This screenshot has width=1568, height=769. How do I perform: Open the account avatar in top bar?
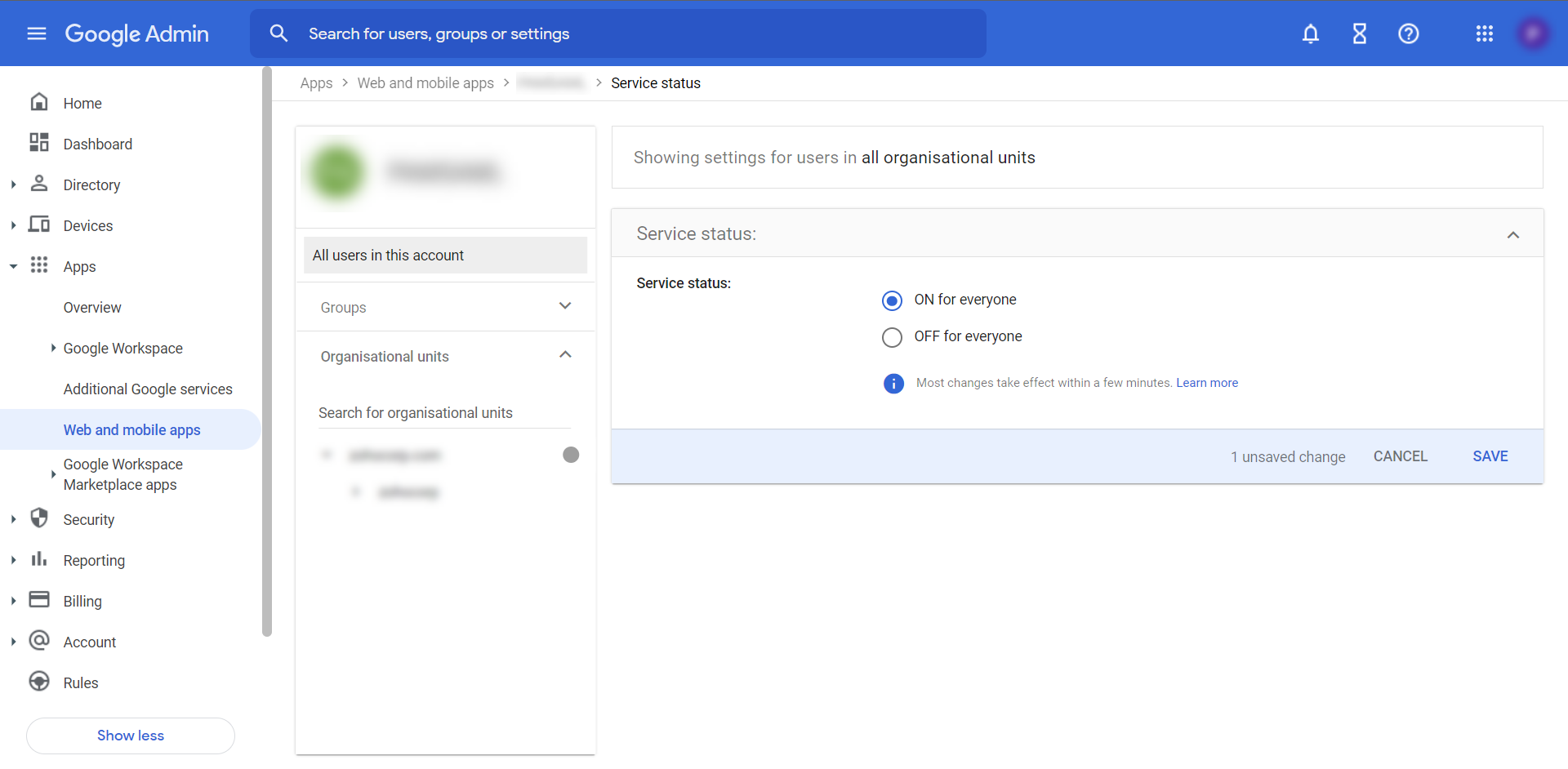(1534, 33)
